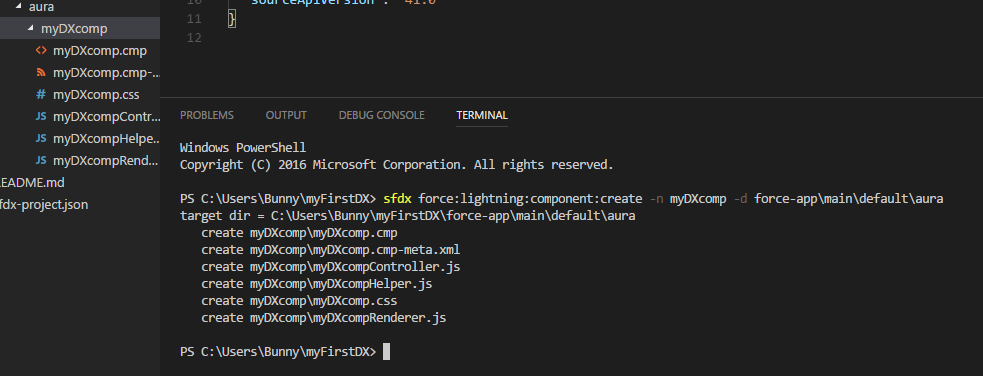Click 'create myDXcomp\myDXcomp.cmp' output line

coord(300,233)
